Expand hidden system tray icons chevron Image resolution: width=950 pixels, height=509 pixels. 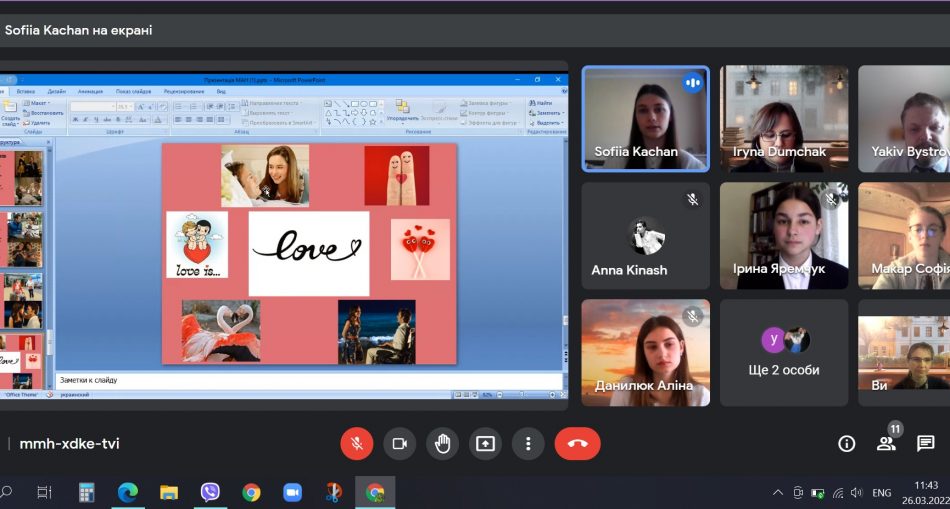[x=778, y=492]
